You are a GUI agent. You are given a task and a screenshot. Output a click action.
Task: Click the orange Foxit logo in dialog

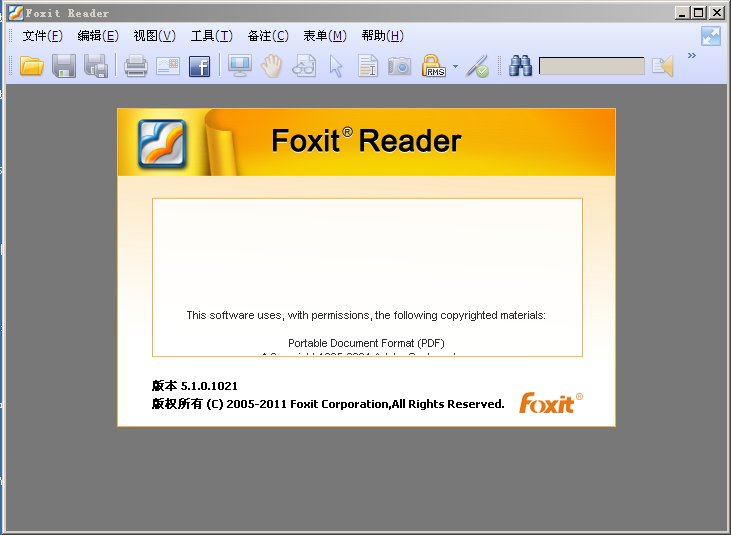pyautogui.click(x=551, y=403)
